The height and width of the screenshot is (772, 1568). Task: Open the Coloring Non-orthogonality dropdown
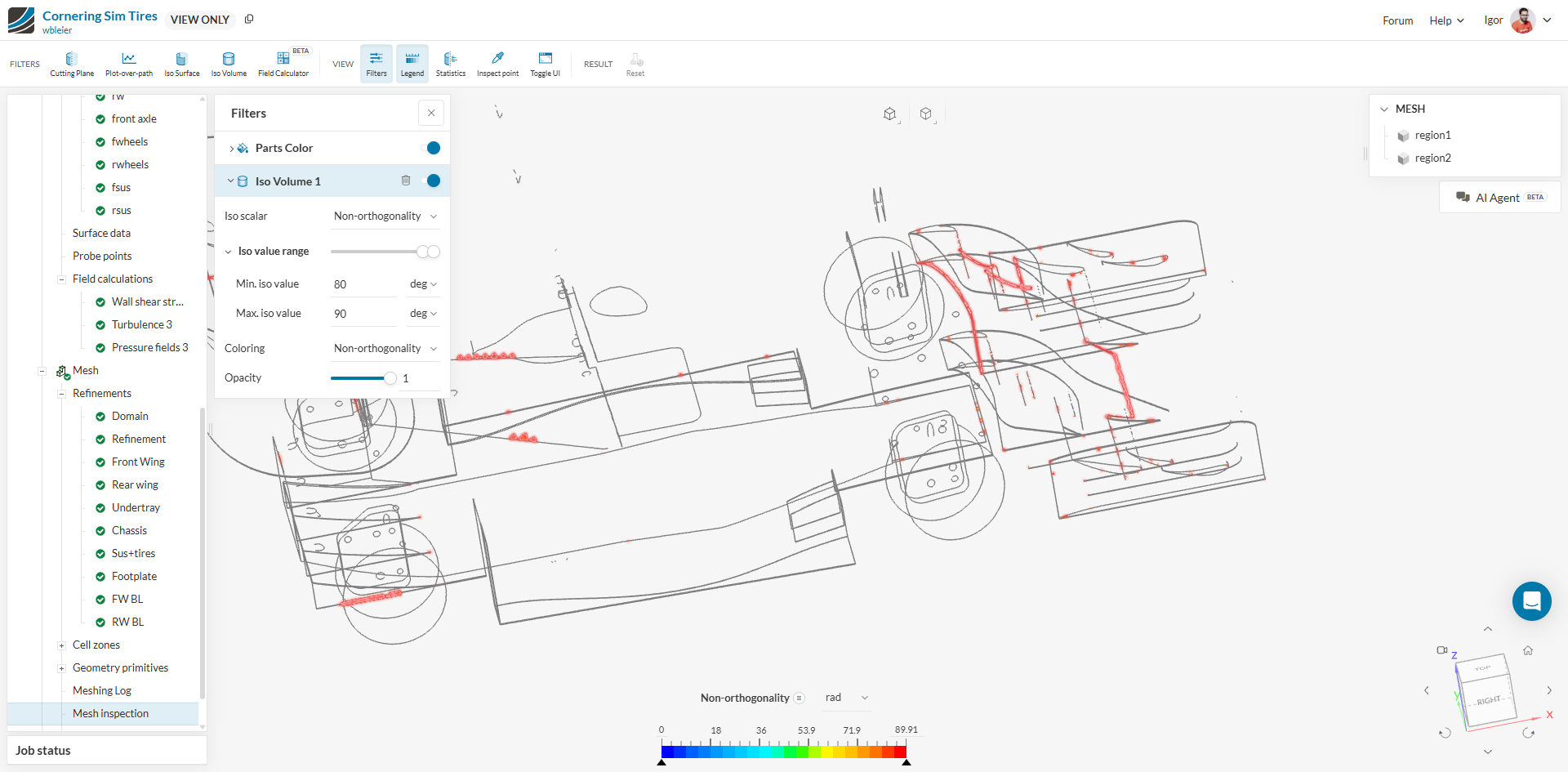tap(385, 349)
